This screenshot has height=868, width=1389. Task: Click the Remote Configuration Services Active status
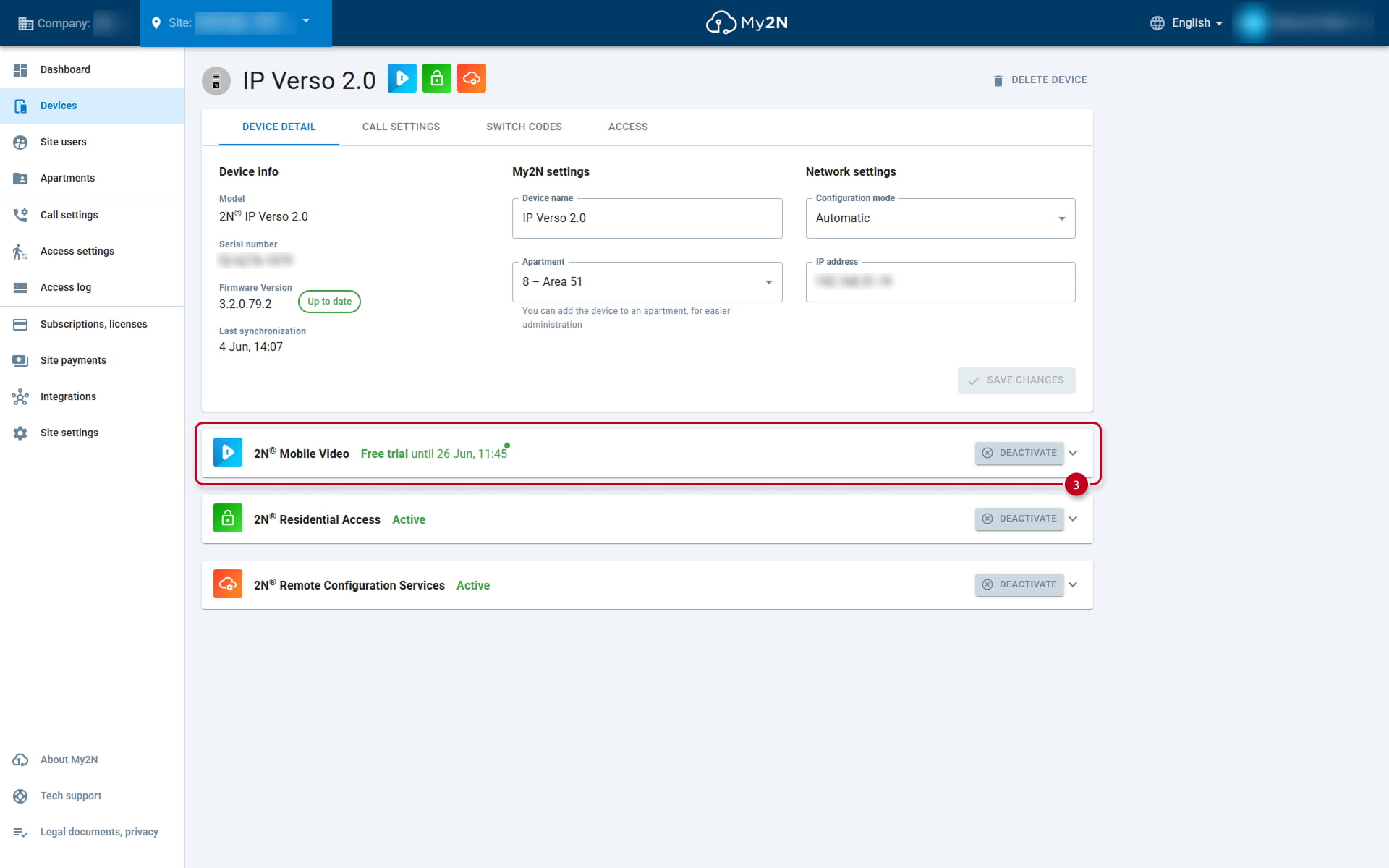coord(473,585)
